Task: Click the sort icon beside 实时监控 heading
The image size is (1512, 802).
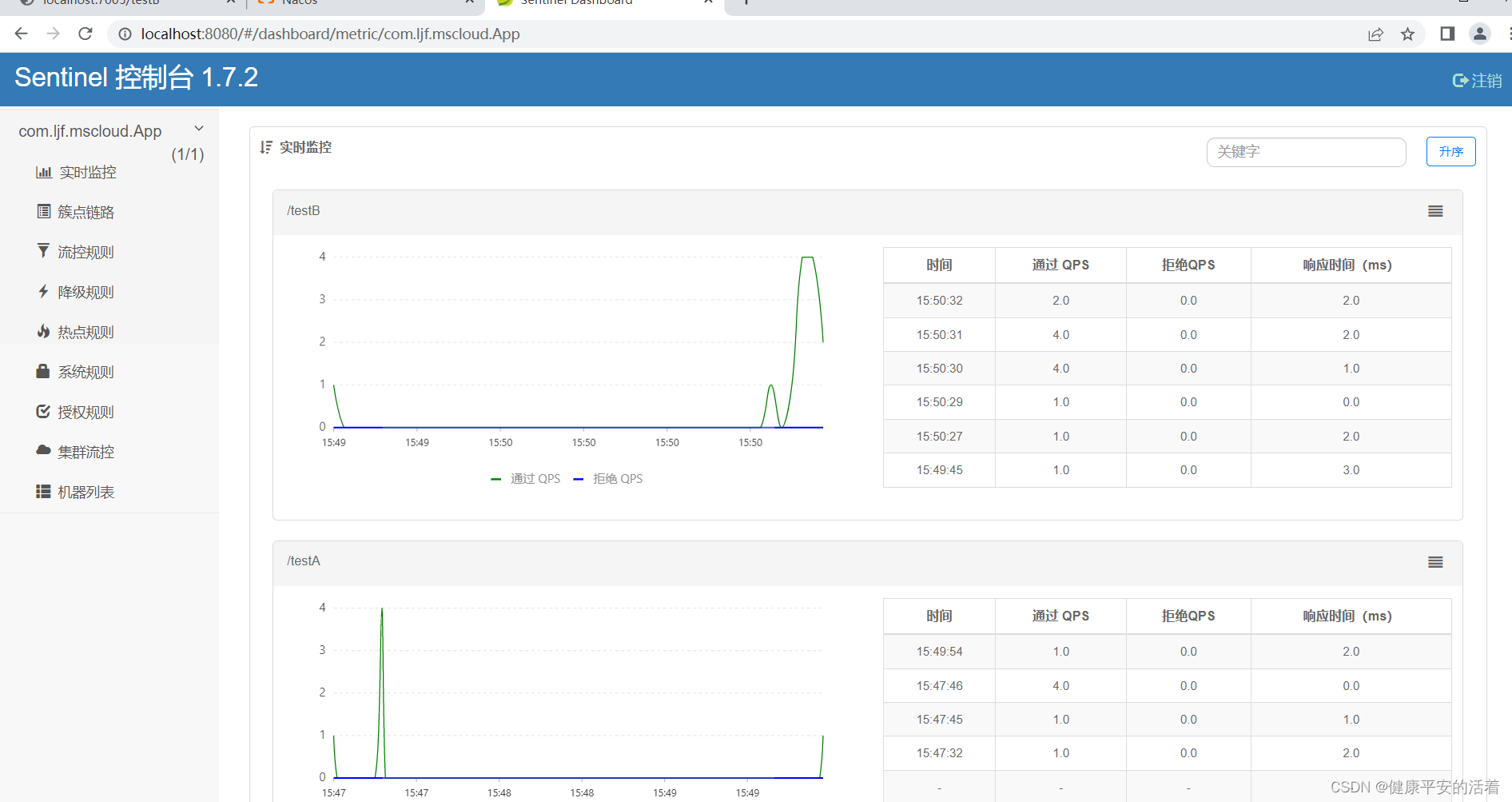Action: pyautogui.click(x=266, y=147)
